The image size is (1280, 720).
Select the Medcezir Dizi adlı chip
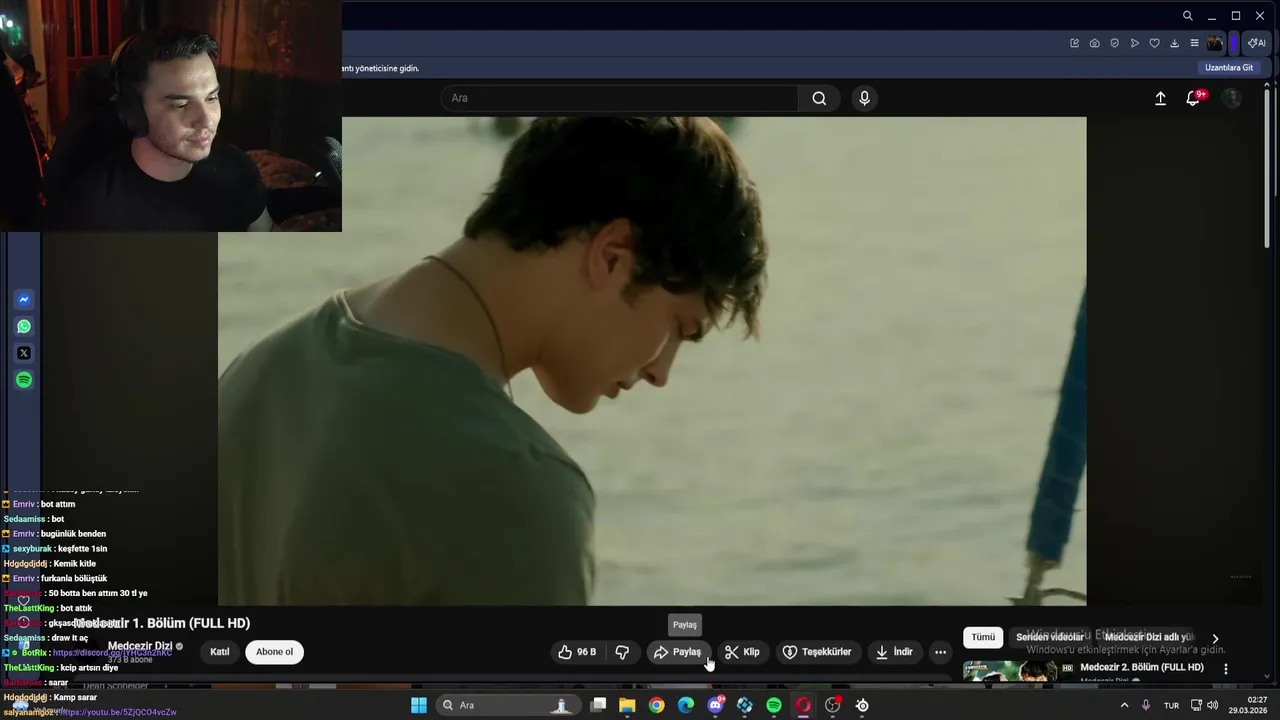(x=1148, y=637)
